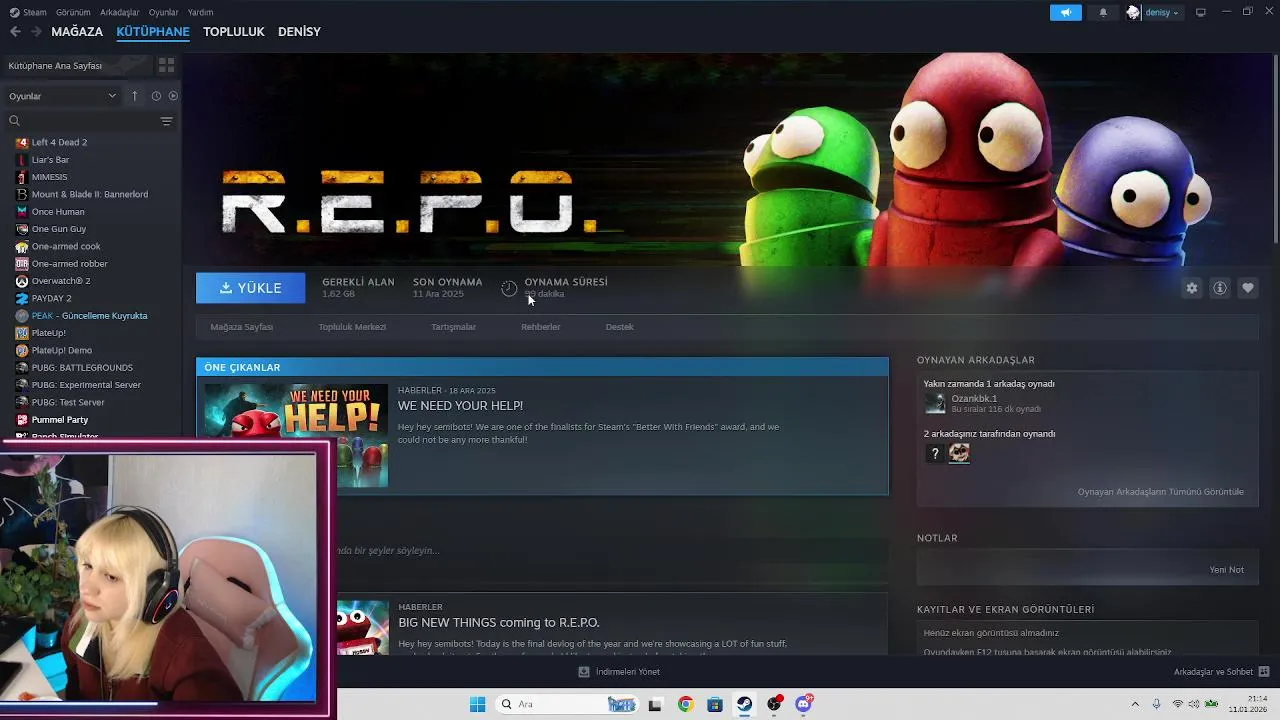
Task: Open Tartışmalar link
Action: pos(453,327)
